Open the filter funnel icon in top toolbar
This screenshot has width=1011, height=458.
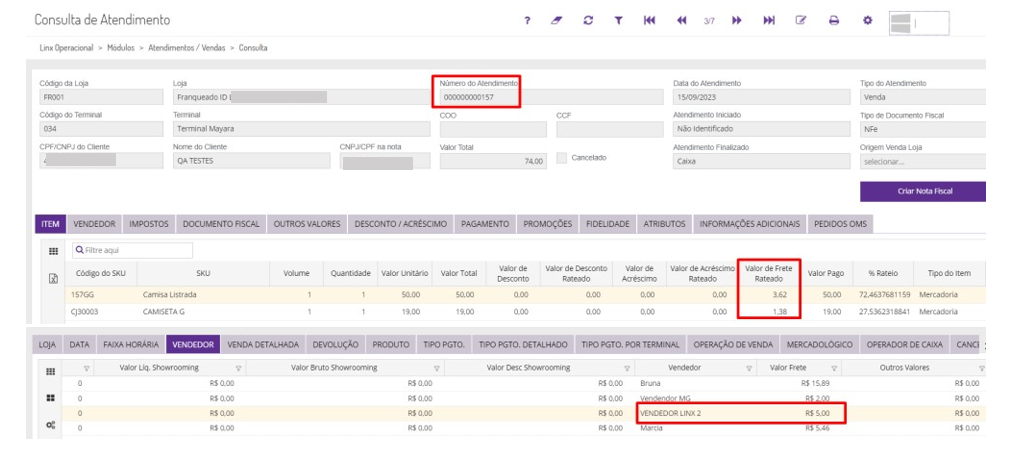pyautogui.click(x=618, y=21)
